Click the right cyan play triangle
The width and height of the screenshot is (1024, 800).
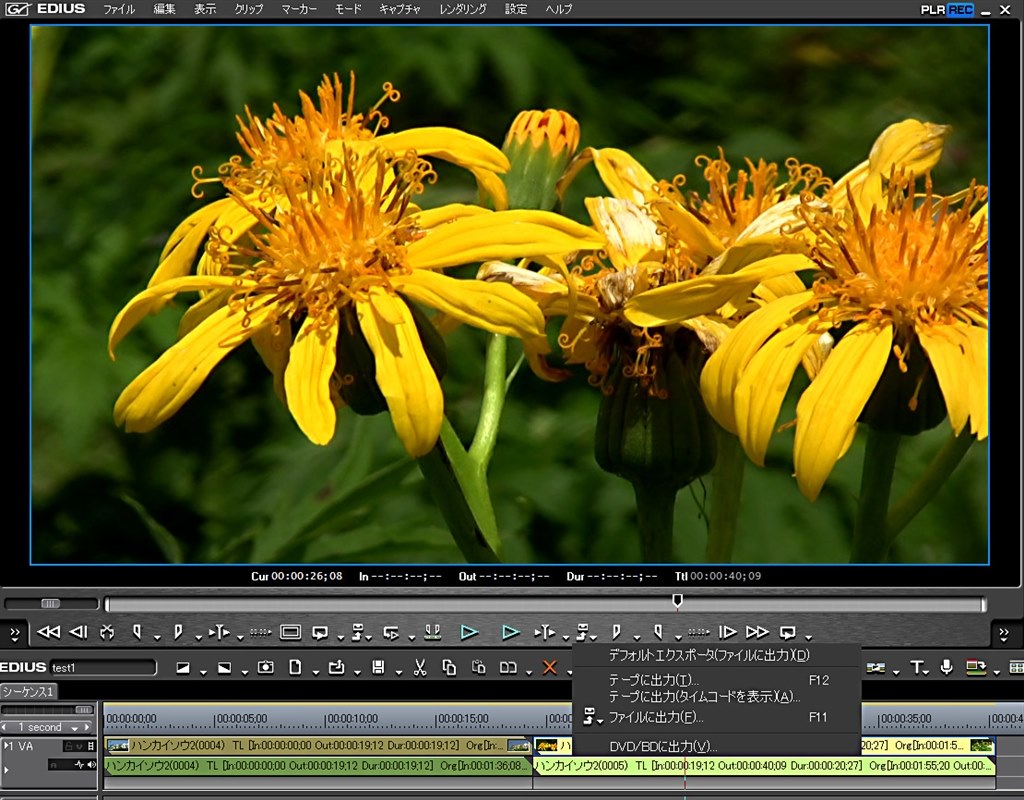click(511, 632)
